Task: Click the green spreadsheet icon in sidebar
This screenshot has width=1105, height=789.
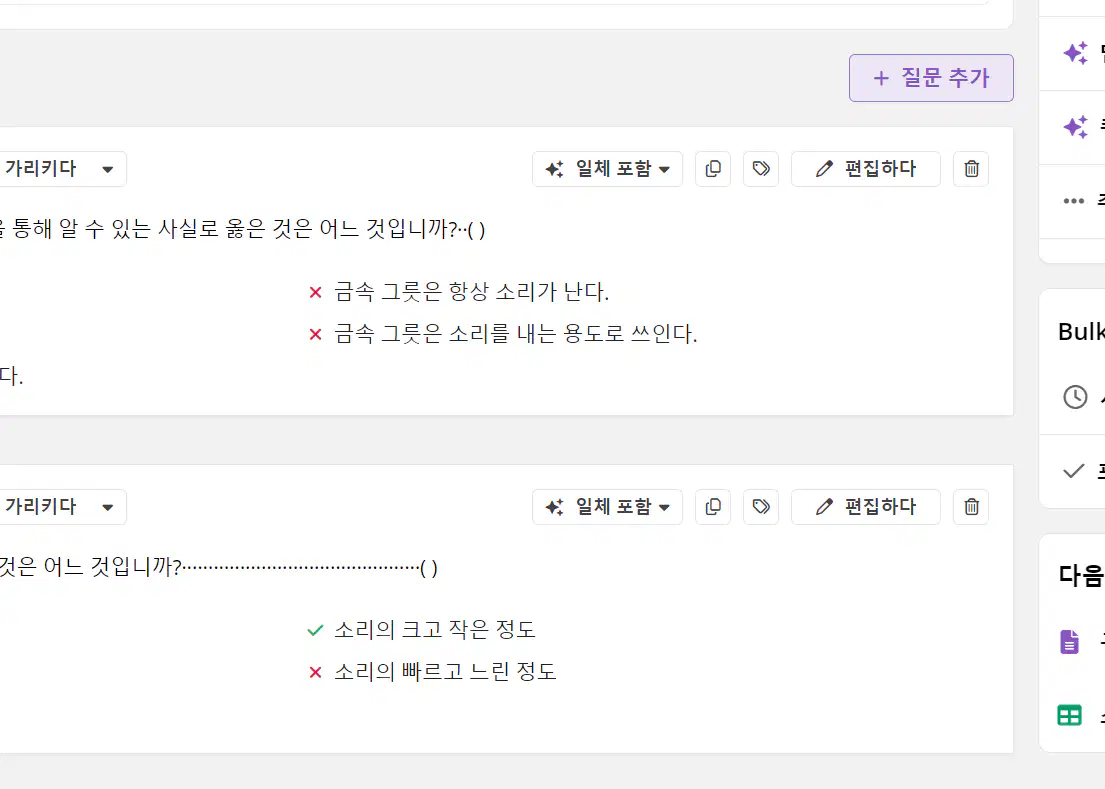Action: click(1069, 715)
